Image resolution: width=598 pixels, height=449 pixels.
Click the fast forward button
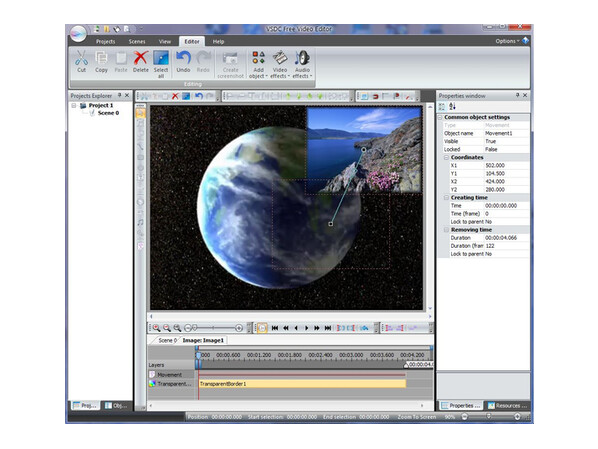point(317,328)
